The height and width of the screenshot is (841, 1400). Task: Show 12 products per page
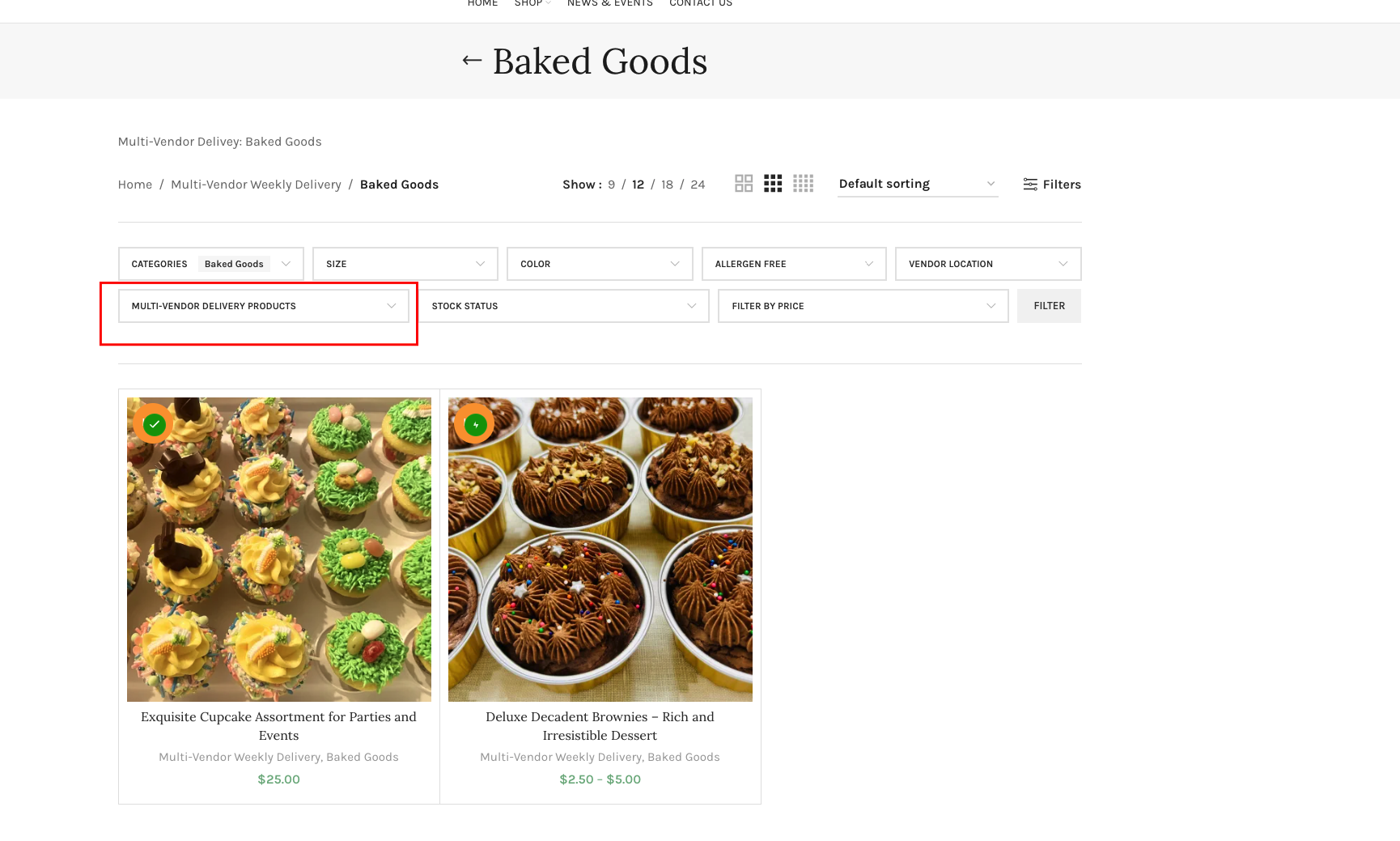coord(638,185)
